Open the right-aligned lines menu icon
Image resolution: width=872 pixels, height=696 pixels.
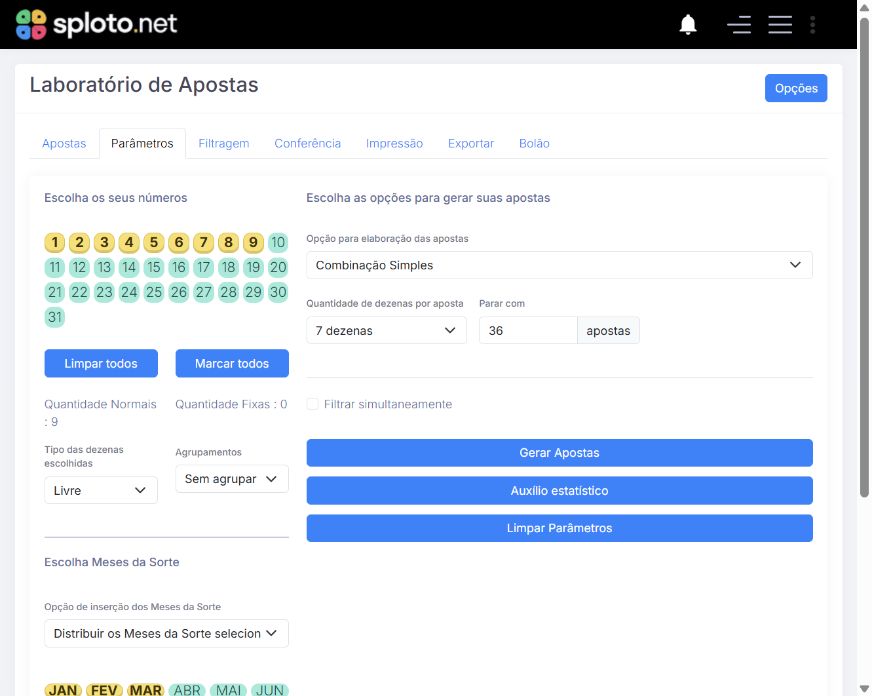coord(739,24)
